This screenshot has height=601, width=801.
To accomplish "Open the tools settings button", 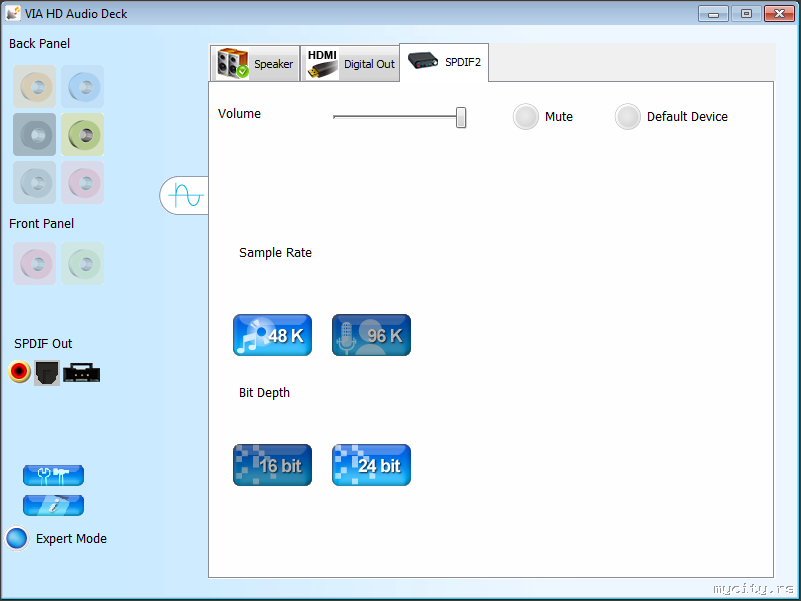I will click(53, 475).
